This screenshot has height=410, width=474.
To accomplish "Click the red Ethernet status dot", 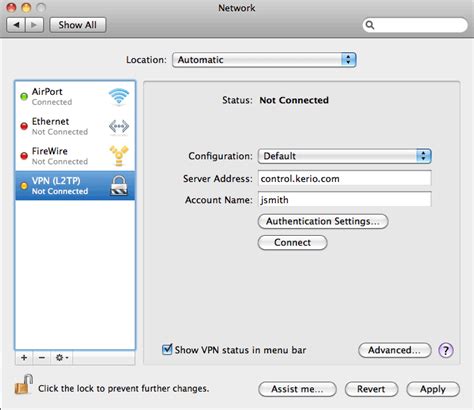I will tap(24, 126).
